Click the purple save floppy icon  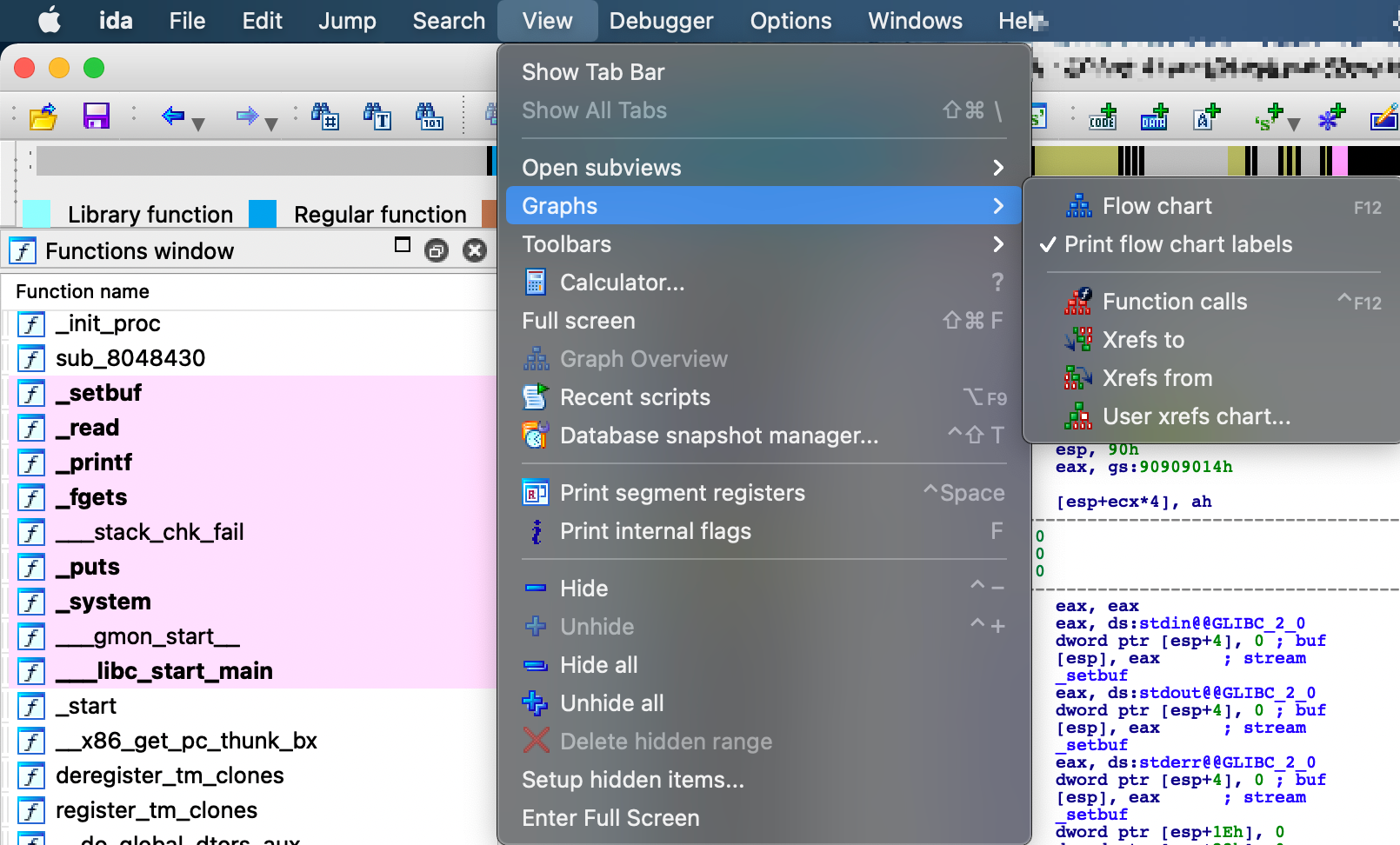[x=96, y=116]
